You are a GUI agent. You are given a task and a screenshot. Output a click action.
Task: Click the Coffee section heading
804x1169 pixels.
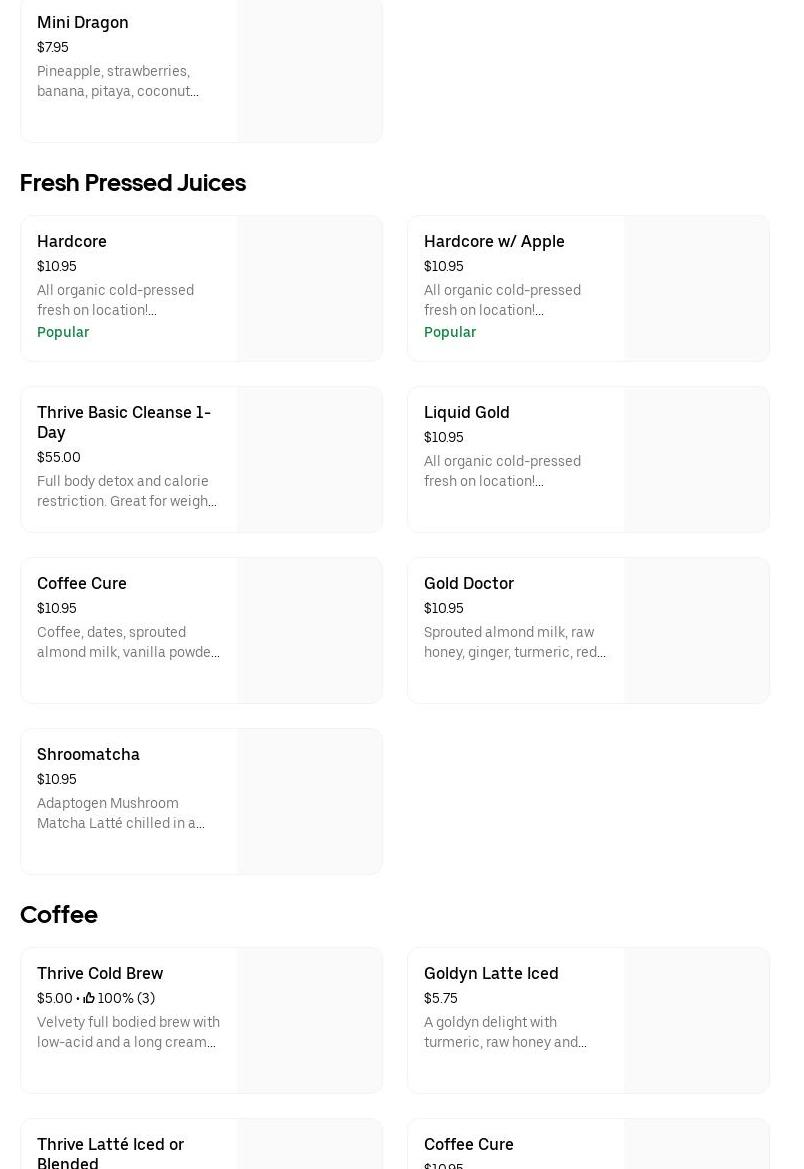(x=59, y=915)
